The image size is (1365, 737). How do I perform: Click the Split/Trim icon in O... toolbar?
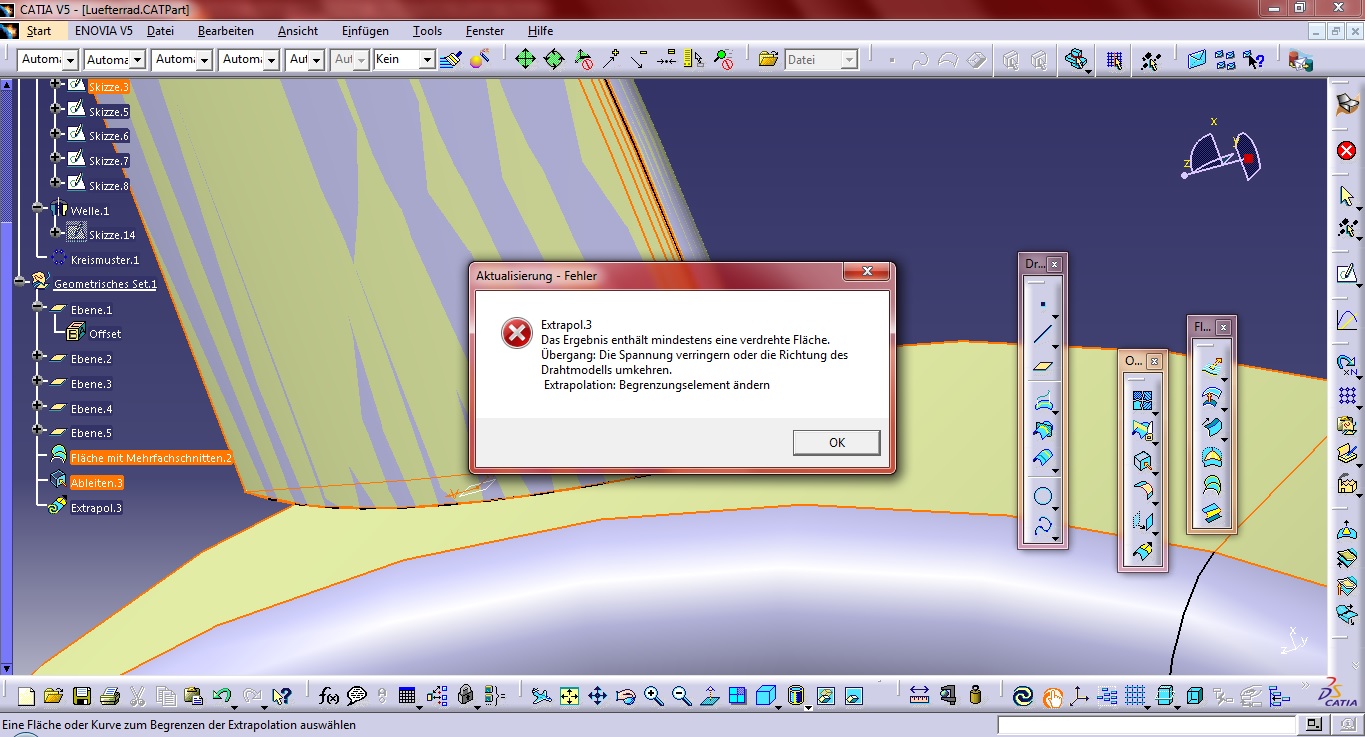point(1142,430)
